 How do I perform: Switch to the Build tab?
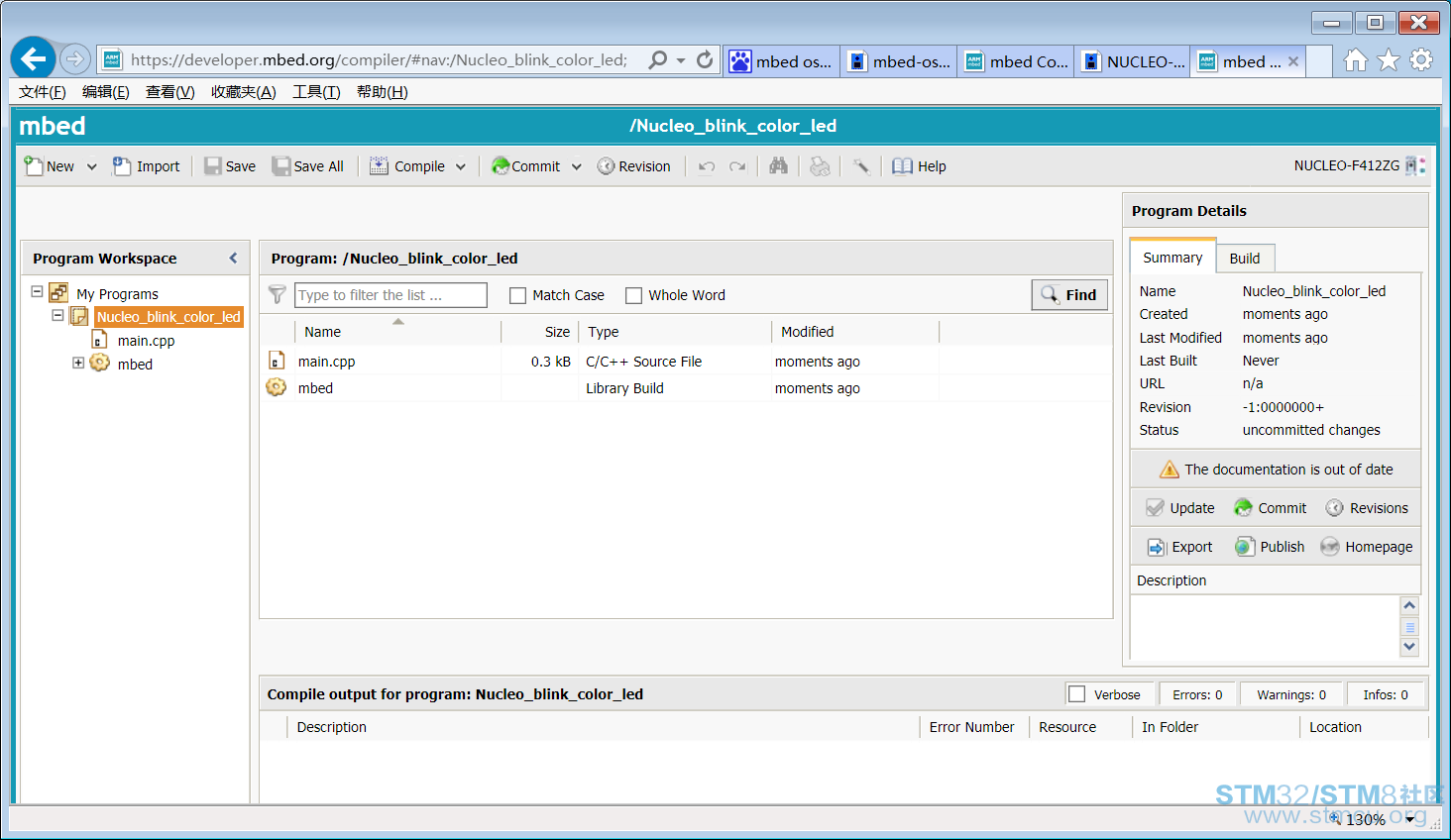click(x=1245, y=259)
